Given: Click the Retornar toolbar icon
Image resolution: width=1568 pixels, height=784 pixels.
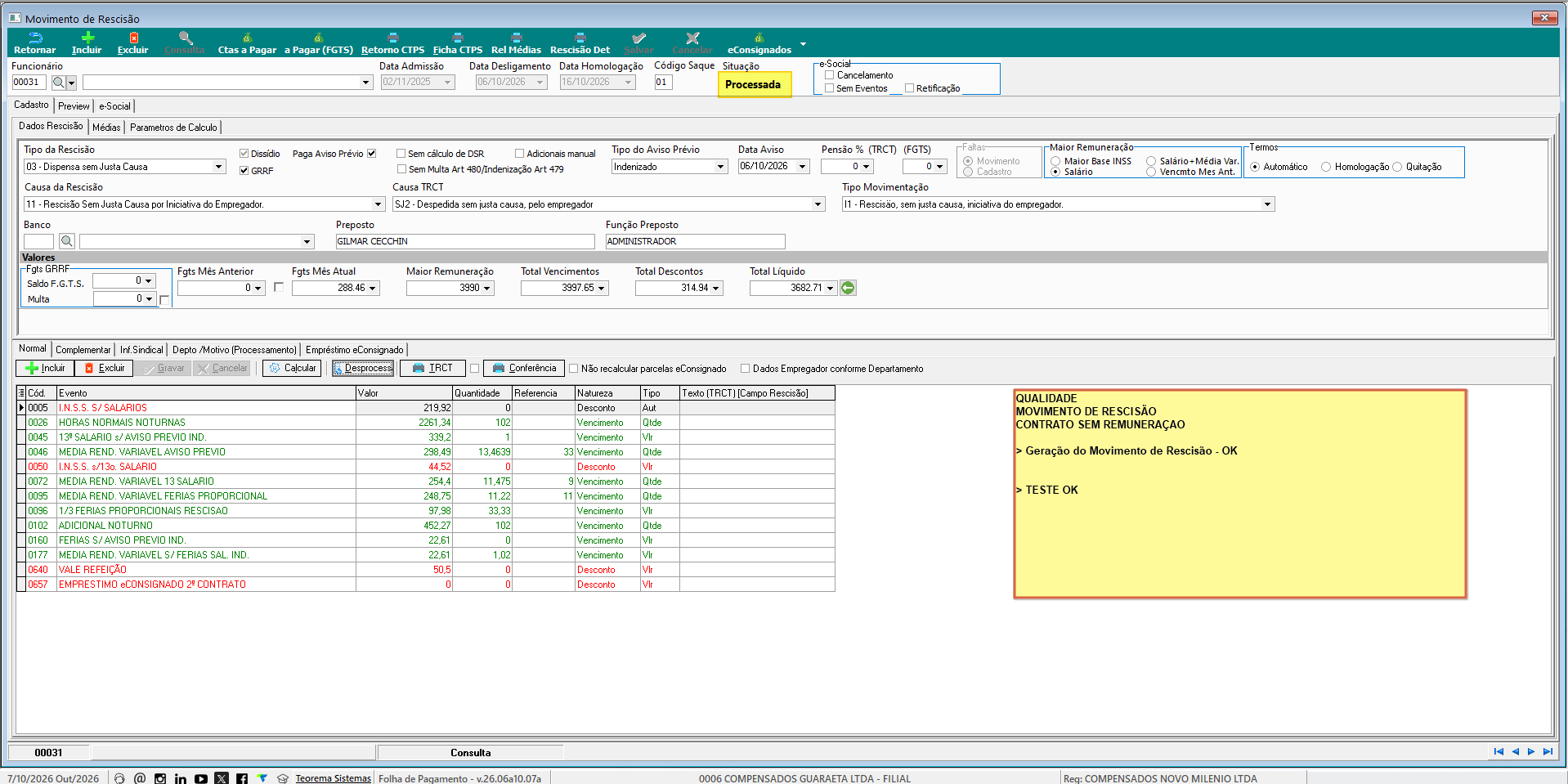Looking at the screenshot, I should click(35, 38).
